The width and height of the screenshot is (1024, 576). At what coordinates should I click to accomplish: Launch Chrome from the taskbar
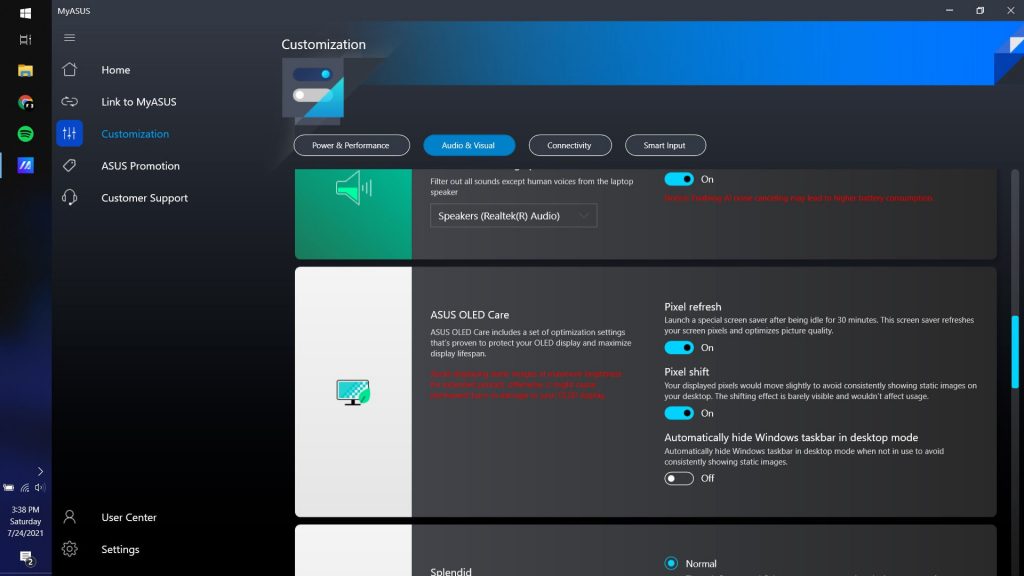[x=25, y=102]
